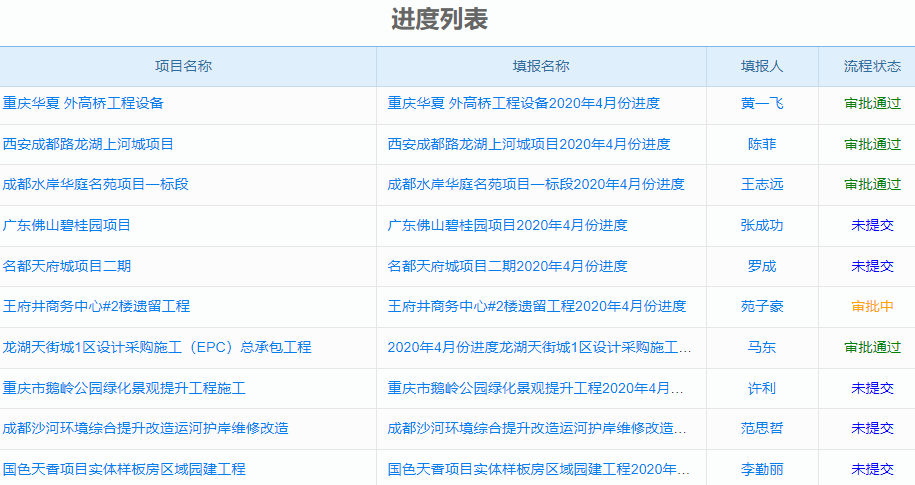Open project 广东佛山碧桂园项目
Image resolution: width=915 pixels, height=485 pixels.
coord(67,225)
